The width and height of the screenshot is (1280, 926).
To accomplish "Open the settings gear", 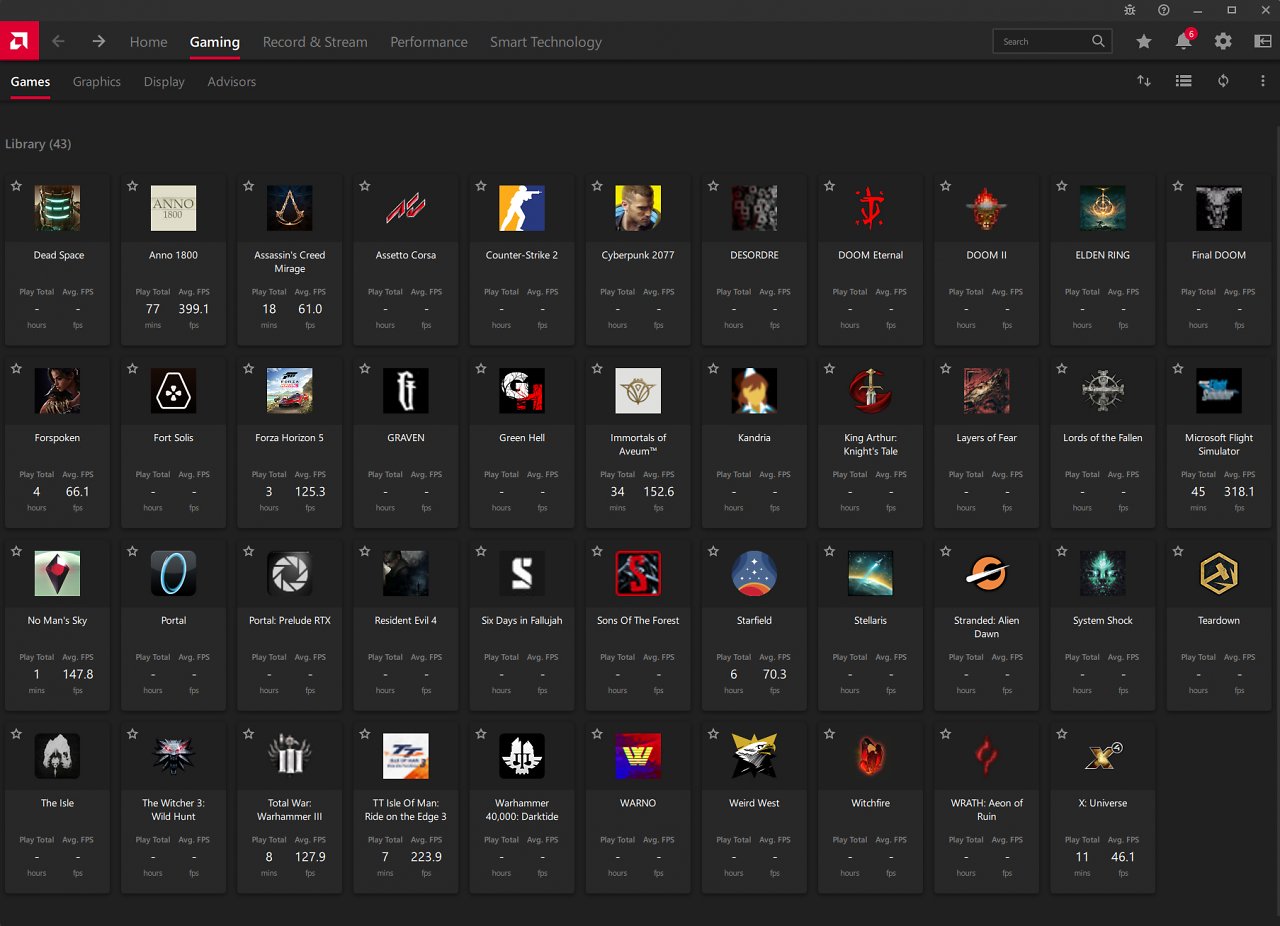I will [x=1223, y=42].
